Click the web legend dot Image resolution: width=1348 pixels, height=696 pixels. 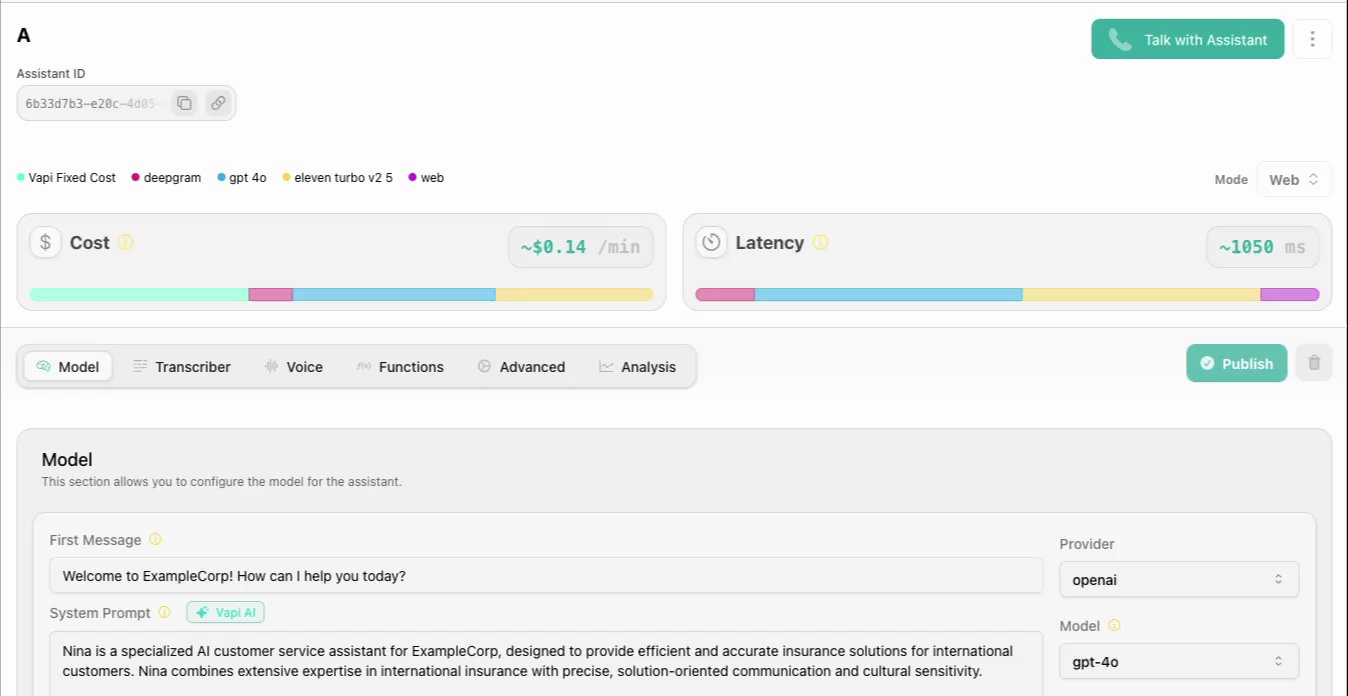[412, 178]
